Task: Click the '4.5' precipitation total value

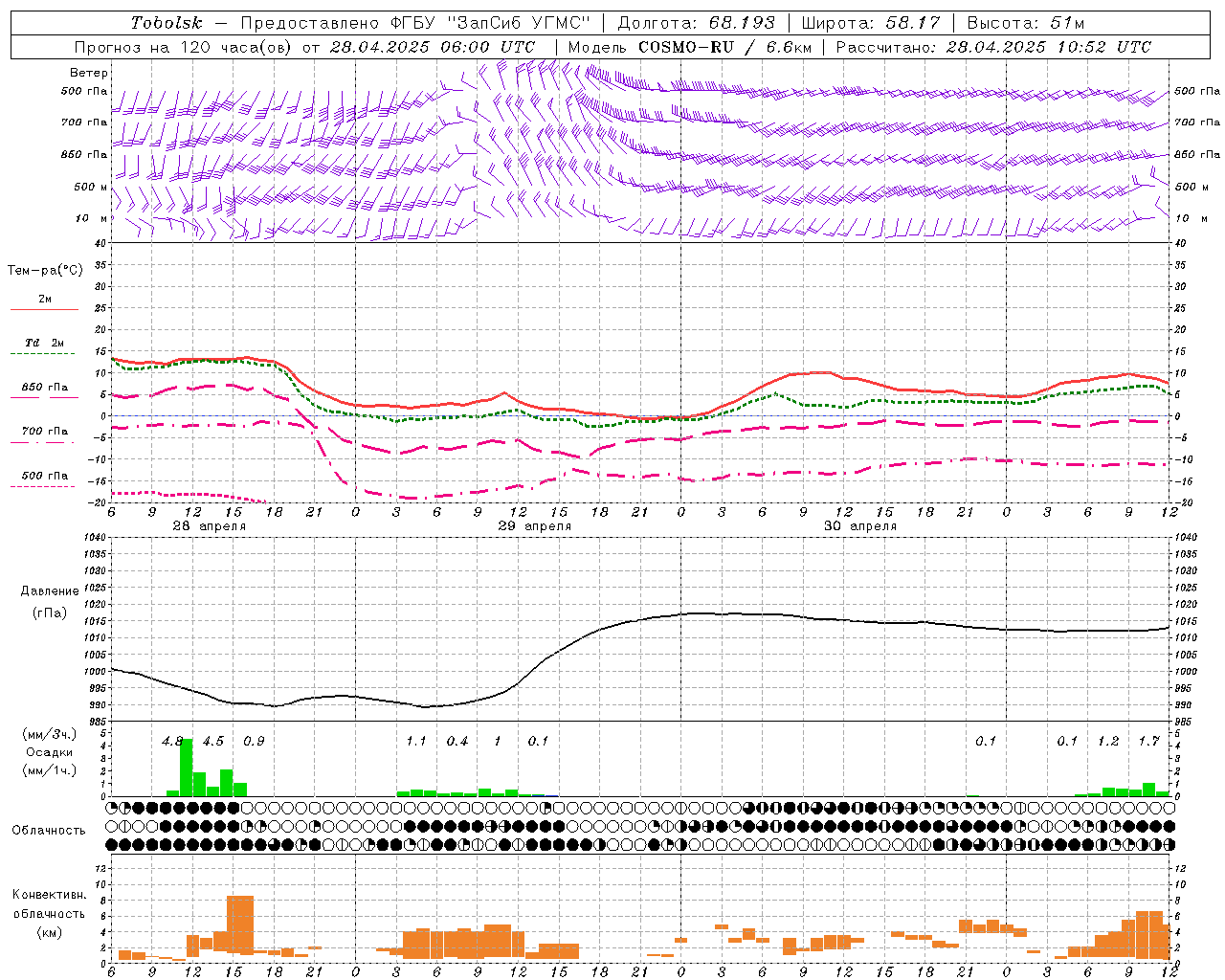Action: coord(213,741)
